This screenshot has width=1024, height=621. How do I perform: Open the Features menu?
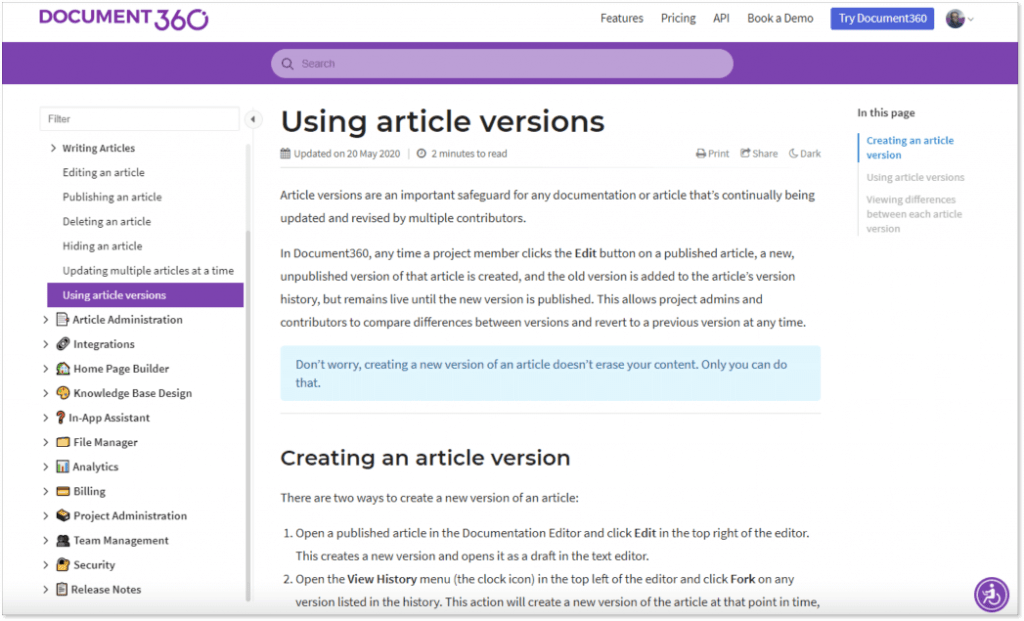(621, 17)
